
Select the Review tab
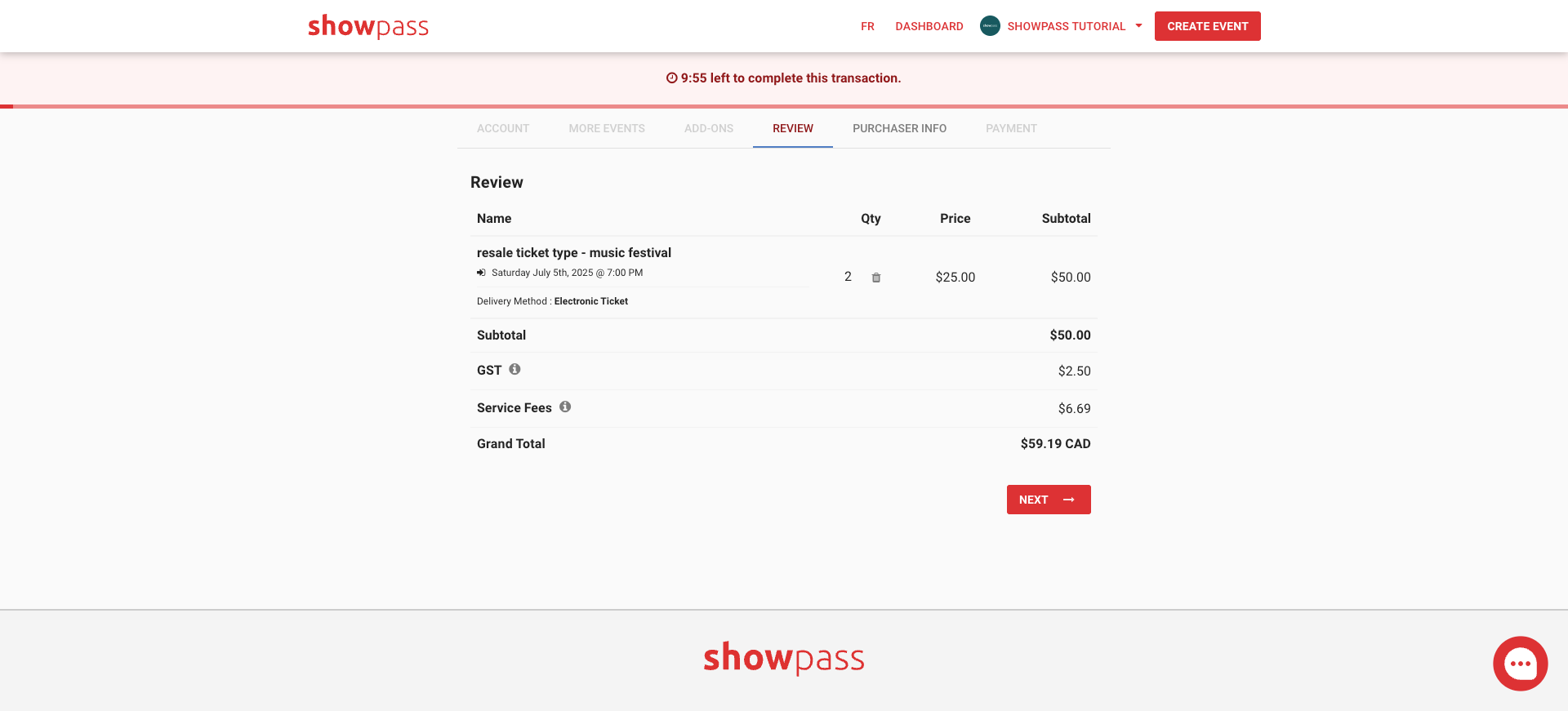(793, 128)
